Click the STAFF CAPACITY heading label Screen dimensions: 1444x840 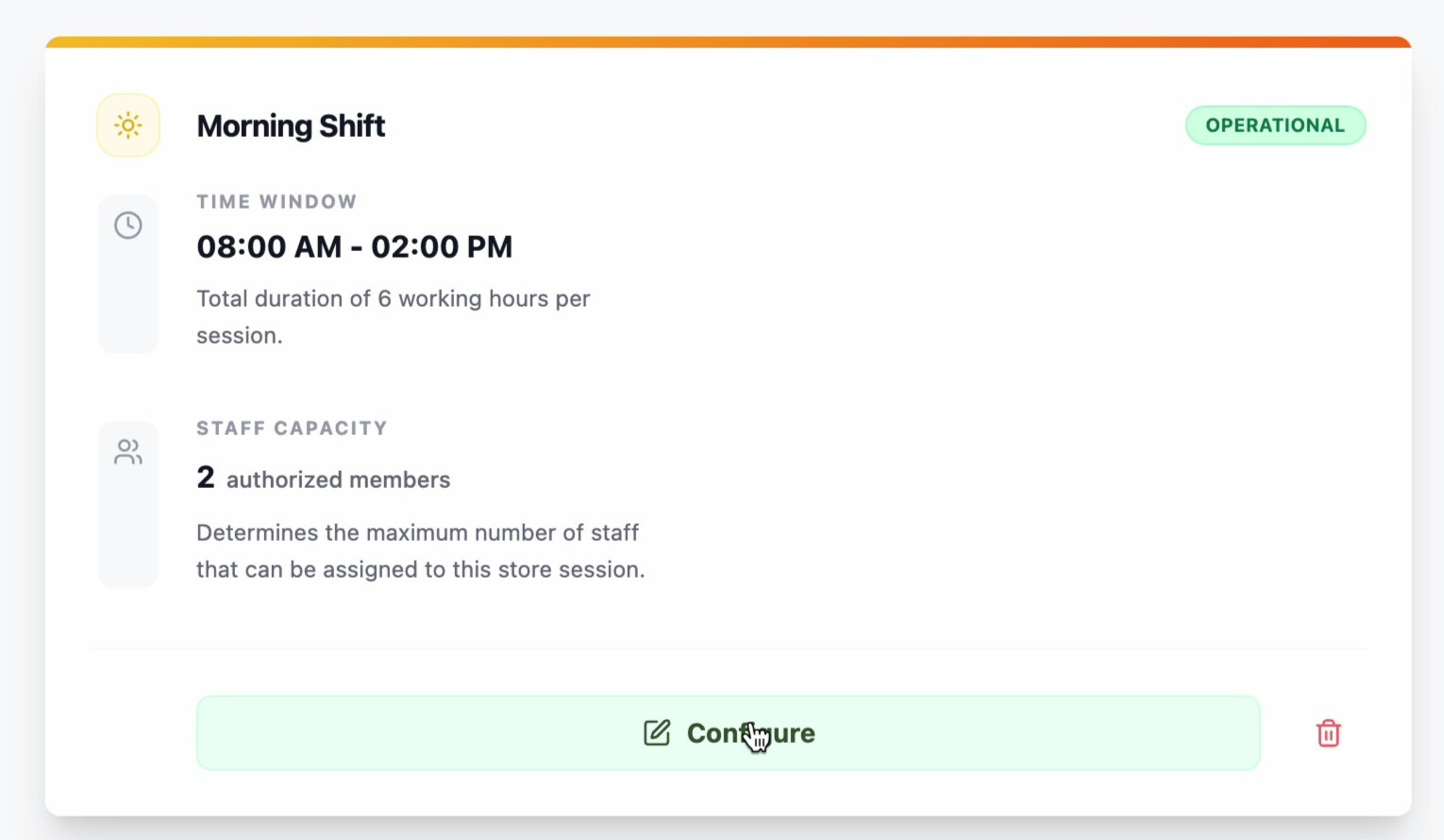tap(292, 428)
